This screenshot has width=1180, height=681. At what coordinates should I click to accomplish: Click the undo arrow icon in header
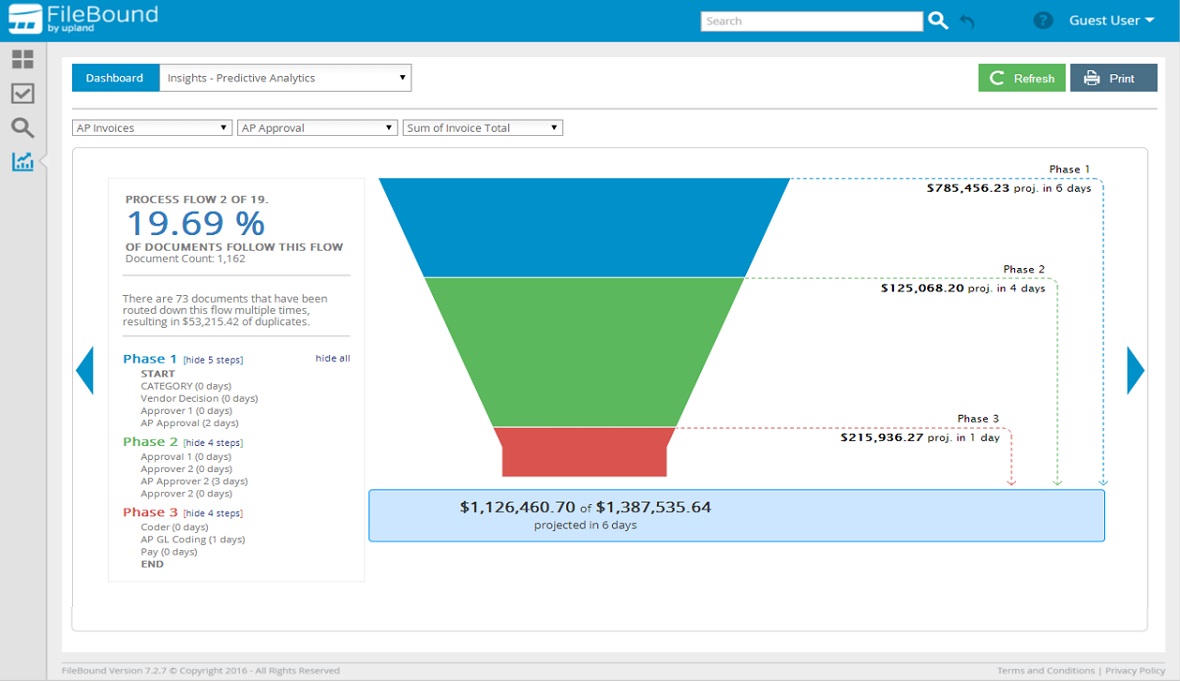(967, 21)
